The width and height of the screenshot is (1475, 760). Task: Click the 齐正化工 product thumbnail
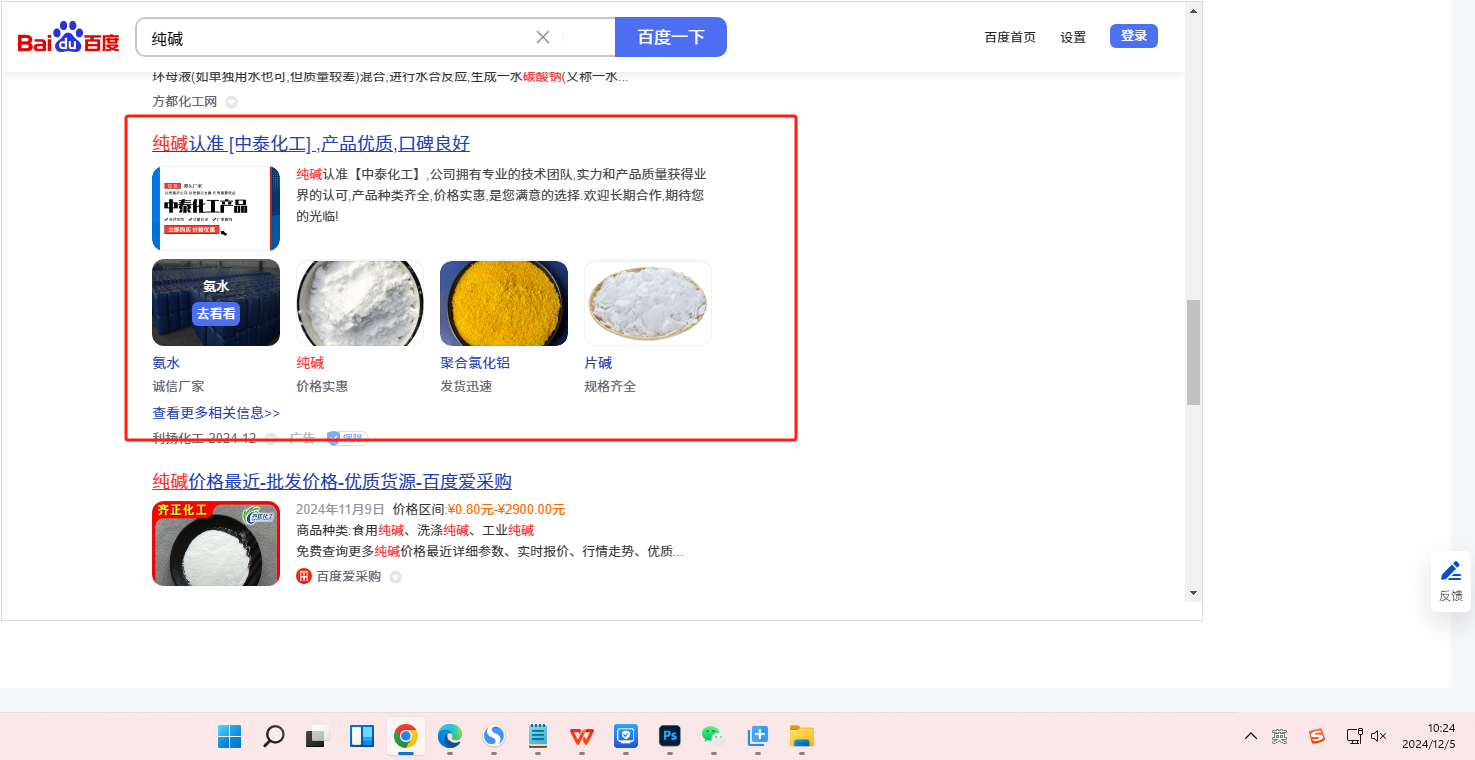click(216, 543)
